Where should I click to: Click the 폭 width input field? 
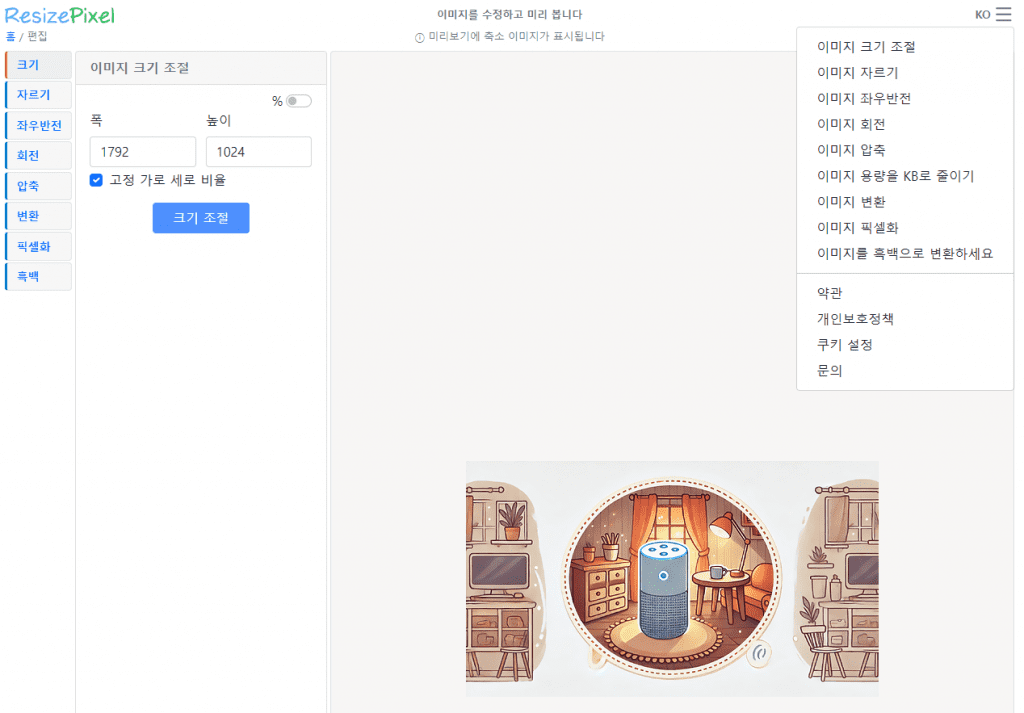[143, 152]
